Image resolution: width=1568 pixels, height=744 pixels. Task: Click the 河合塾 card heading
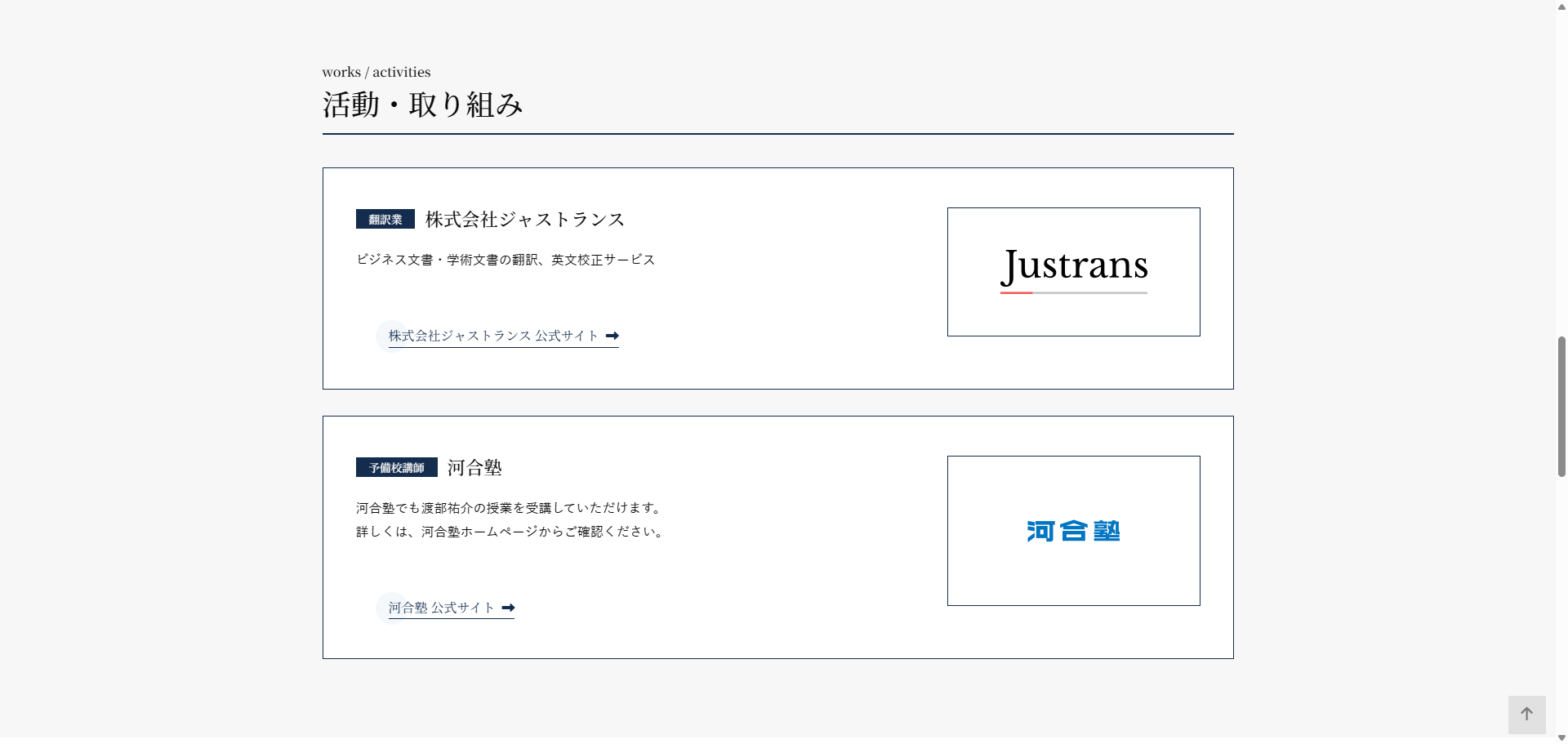click(x=474, y=468)
